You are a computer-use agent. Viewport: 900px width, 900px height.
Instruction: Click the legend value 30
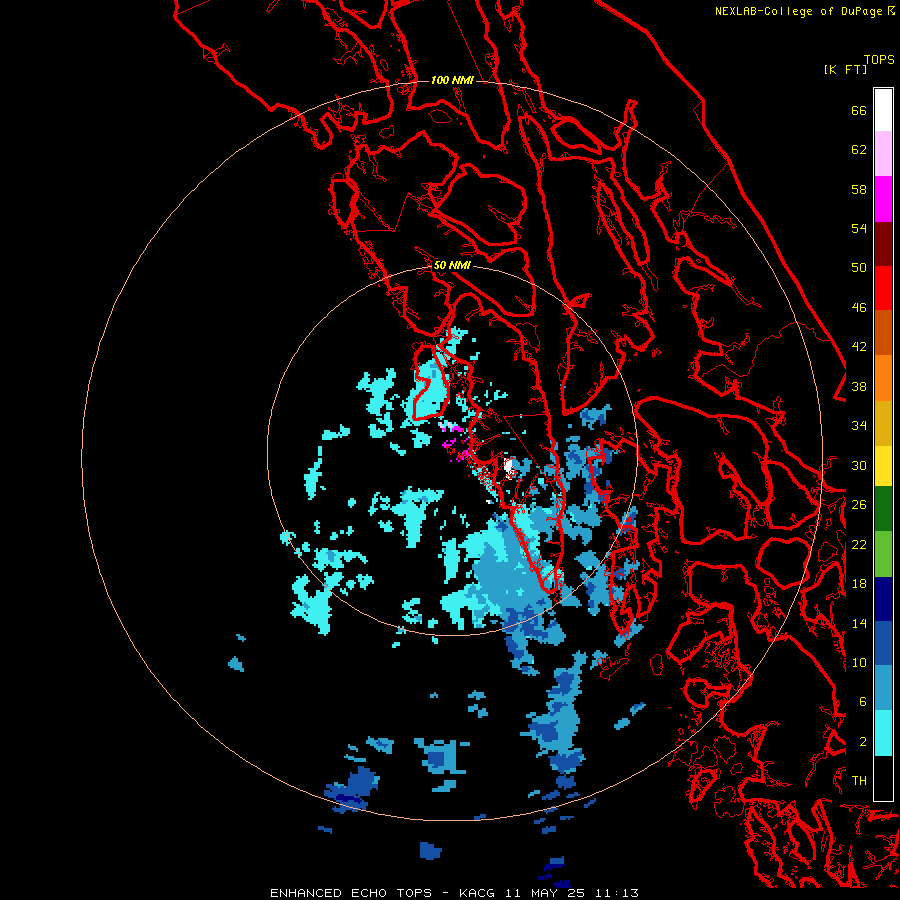859,465
